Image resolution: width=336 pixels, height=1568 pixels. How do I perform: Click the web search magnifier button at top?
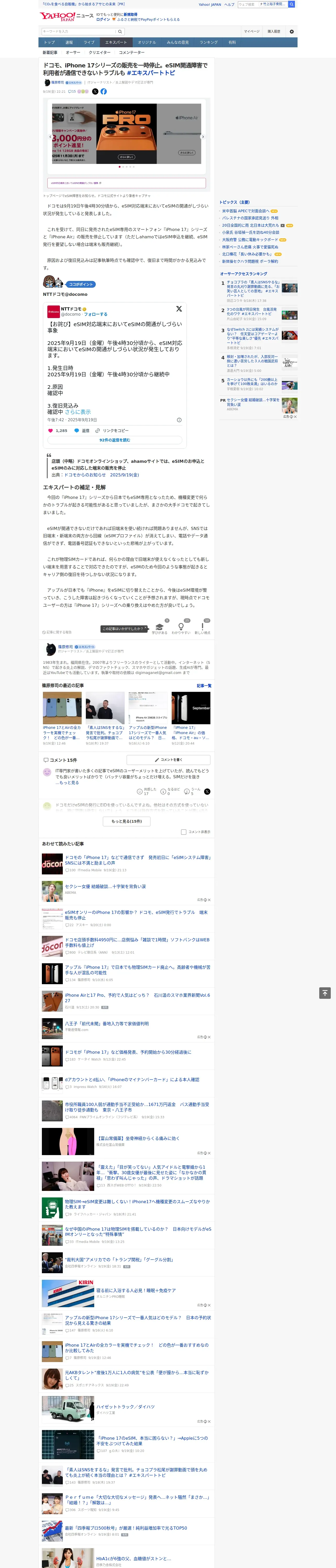[x=292, y=4]
